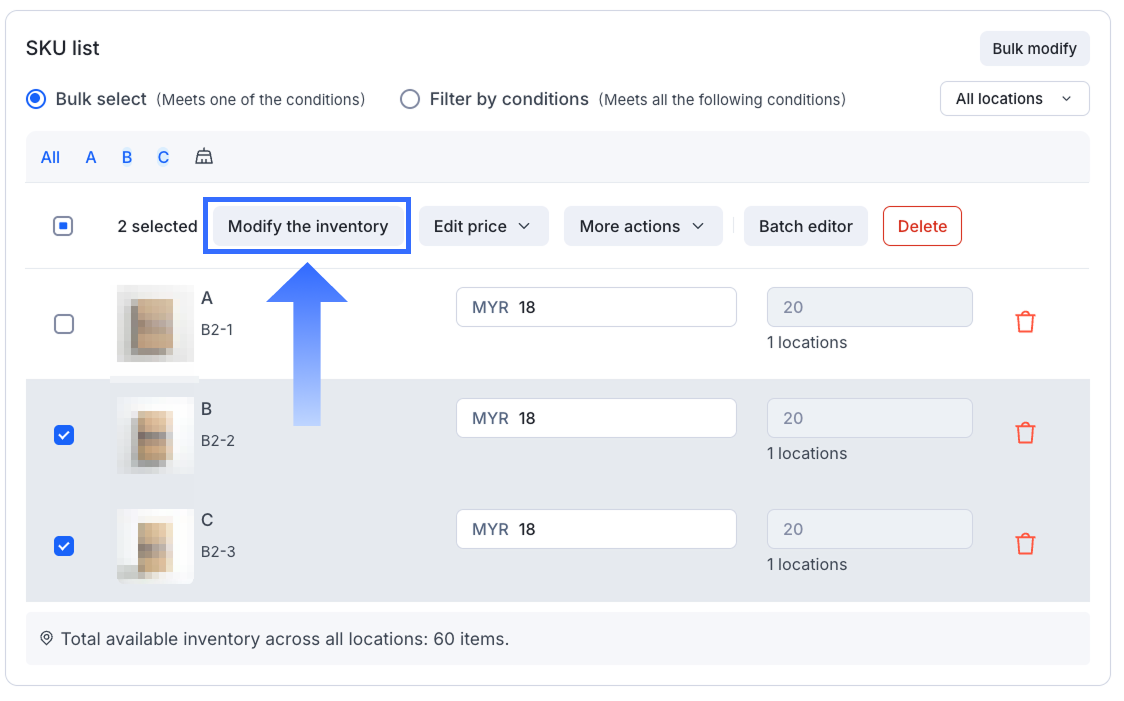This screenshot has height=701, width=1124.
Task: Click the trash icon for SKU A
Action: pos(1025,322)
